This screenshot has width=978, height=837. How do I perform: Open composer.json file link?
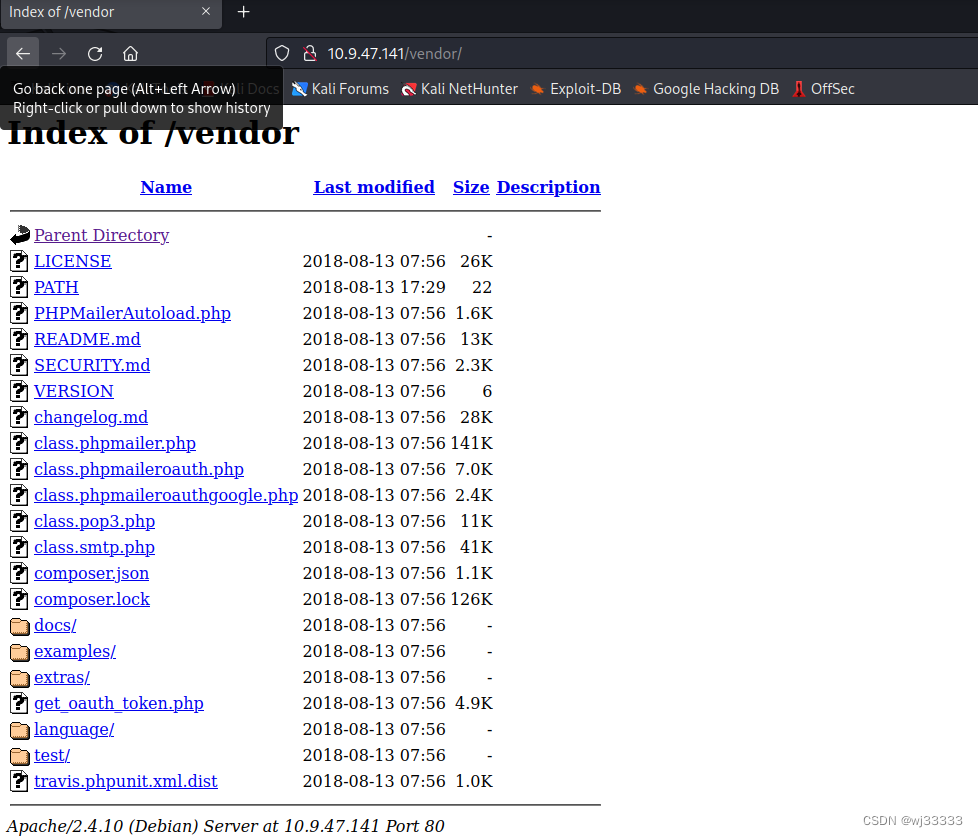[92, 574]
